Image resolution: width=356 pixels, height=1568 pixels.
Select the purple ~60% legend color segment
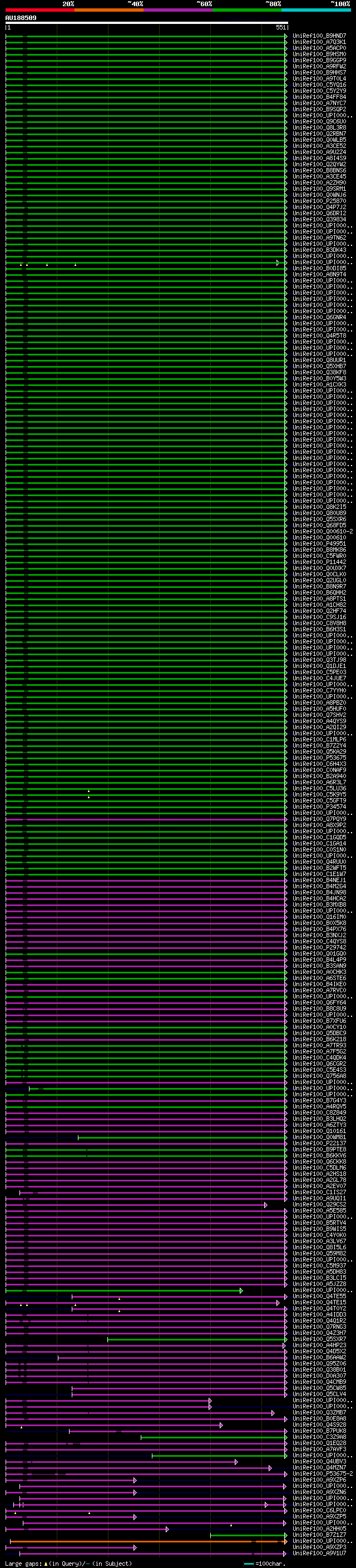point(179,10)
